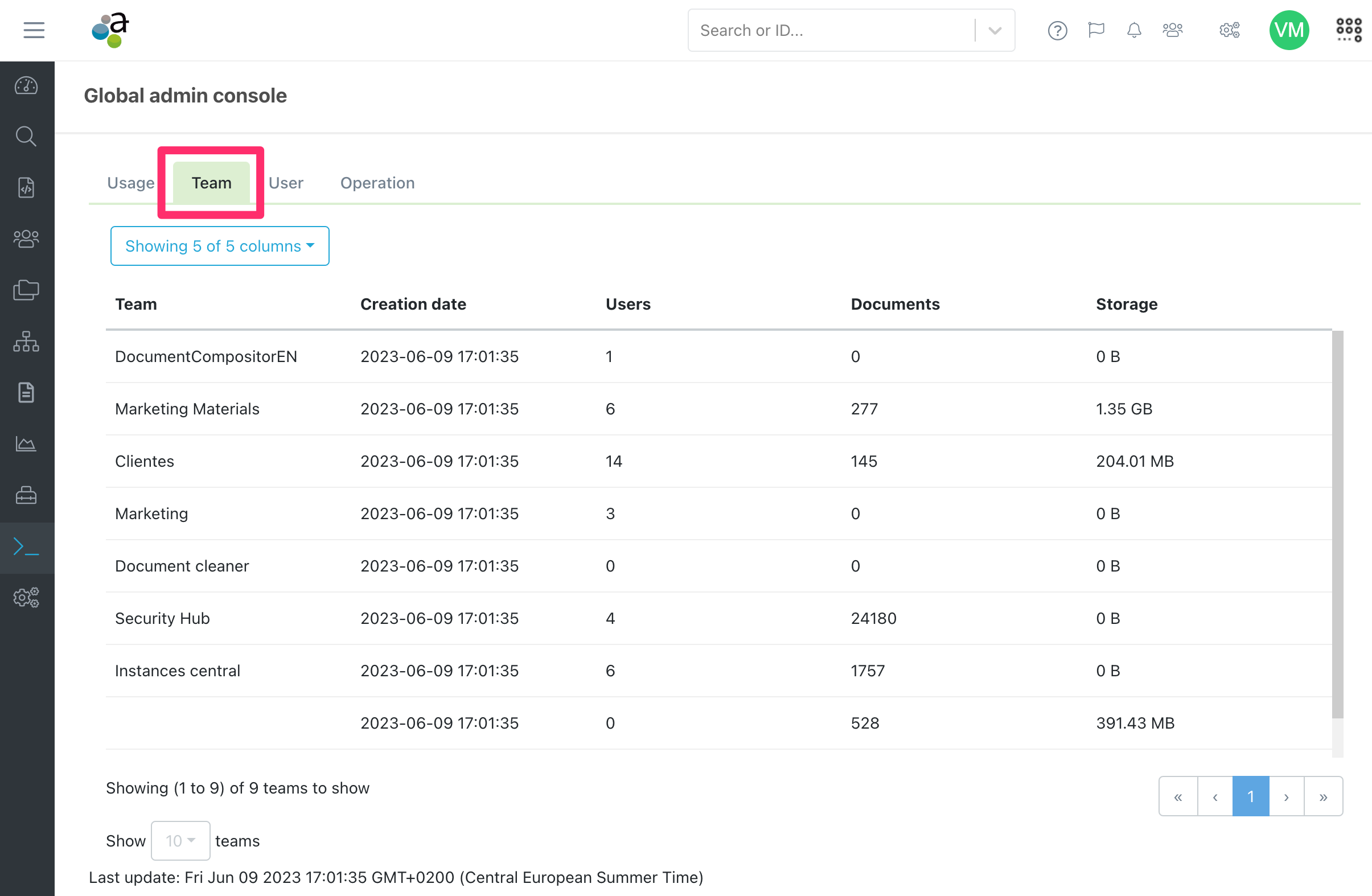1372x896 pixels.
Task: Switch to the Operation tab
Action: coord(377,183)
